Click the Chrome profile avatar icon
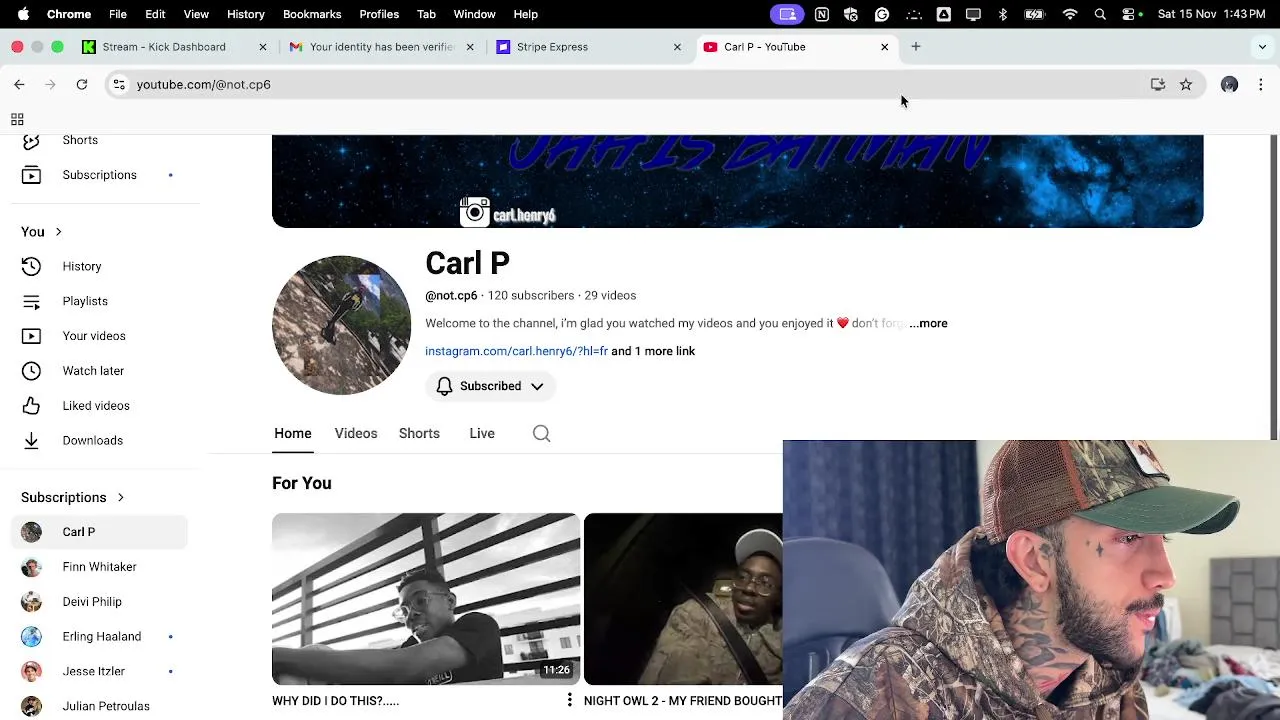Image resolution: width=1280 pixels, height=720 pixels. (1229, 85)
